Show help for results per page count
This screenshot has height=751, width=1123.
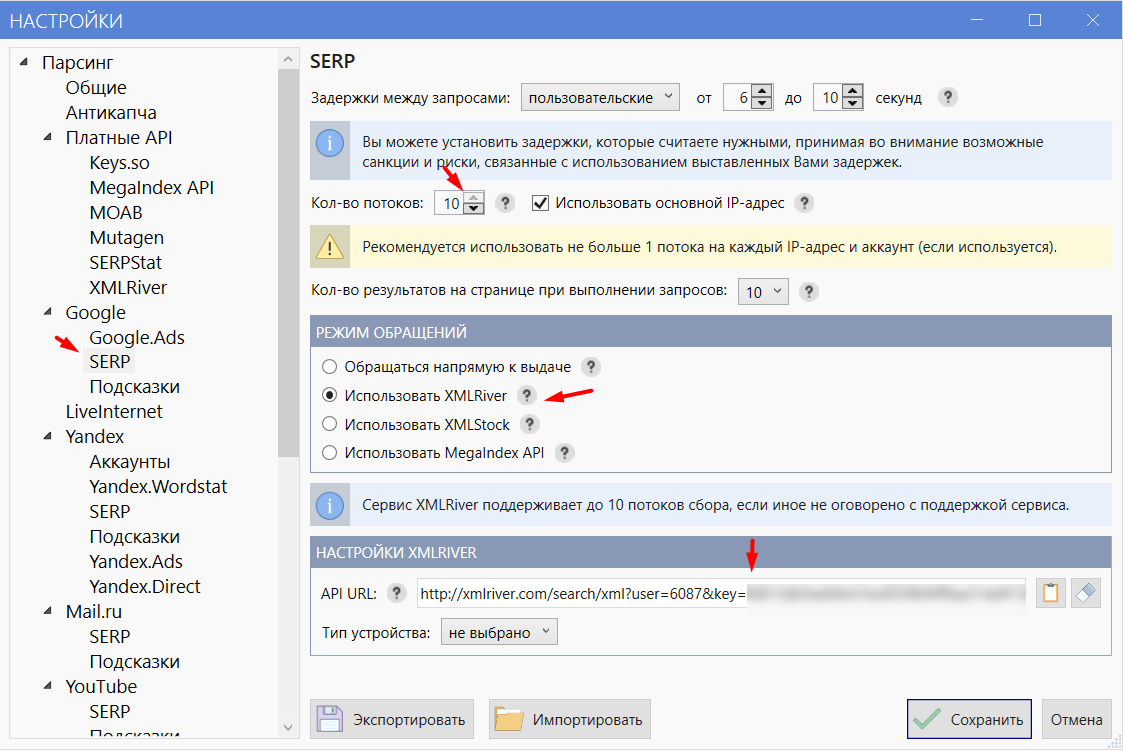coord(809,291)
